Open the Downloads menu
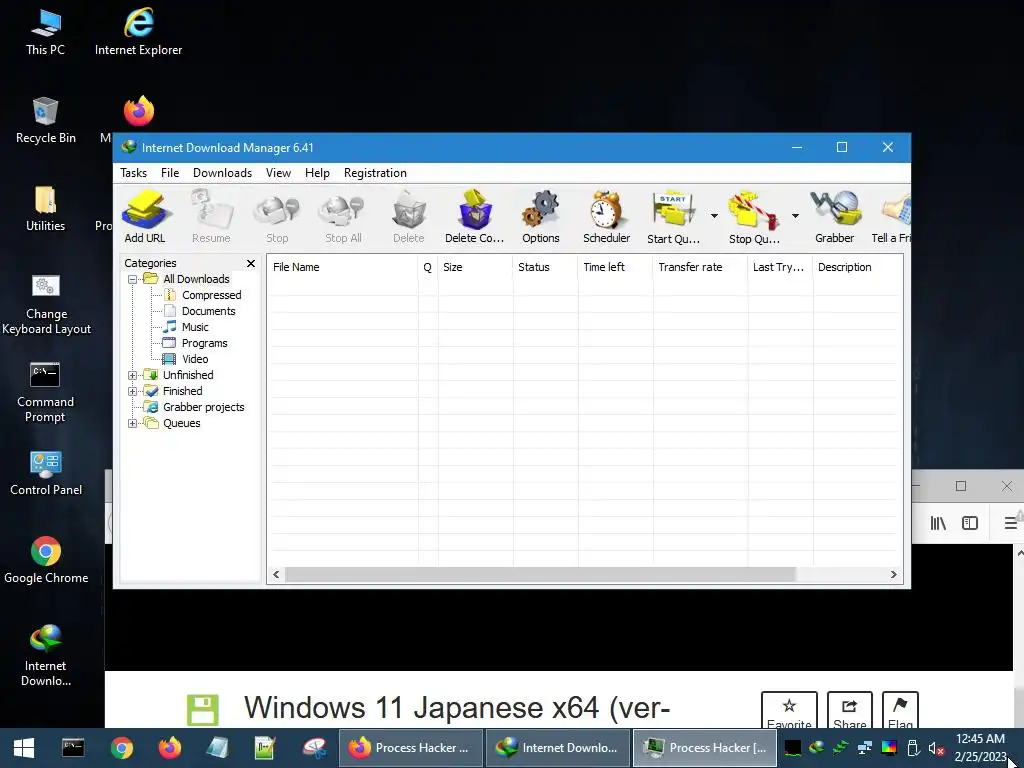This screenshot has width=1024, height=768. point(222,173)
